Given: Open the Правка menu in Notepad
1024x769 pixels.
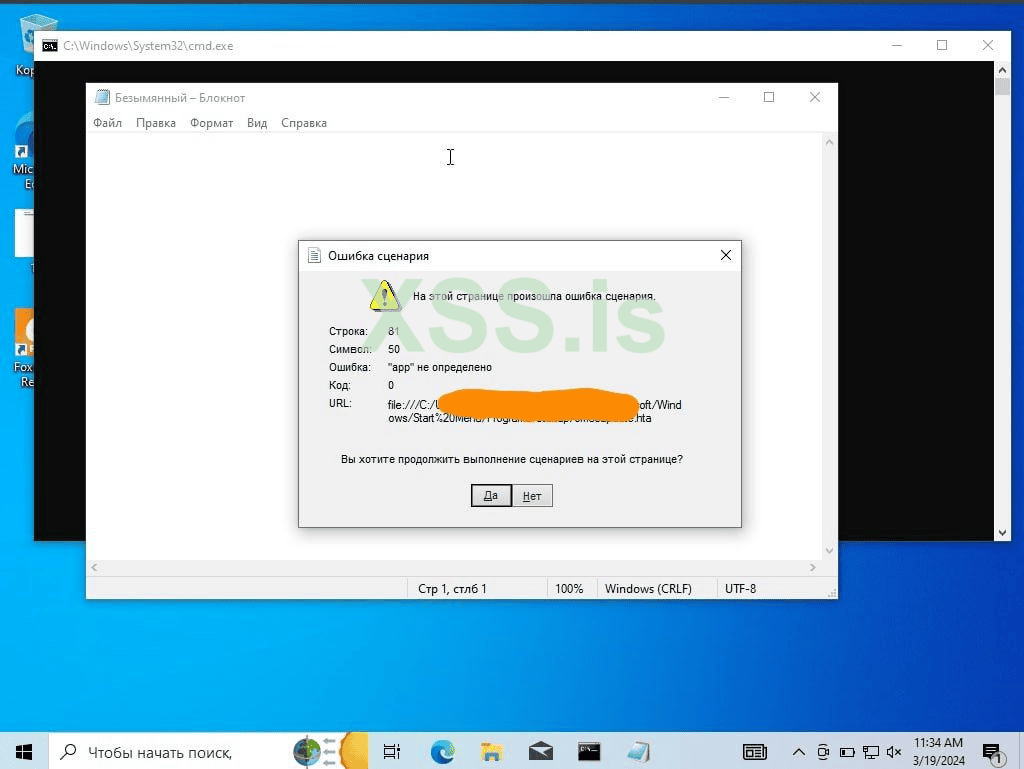Looking at the screenshot, I should [x=155, y=123].
